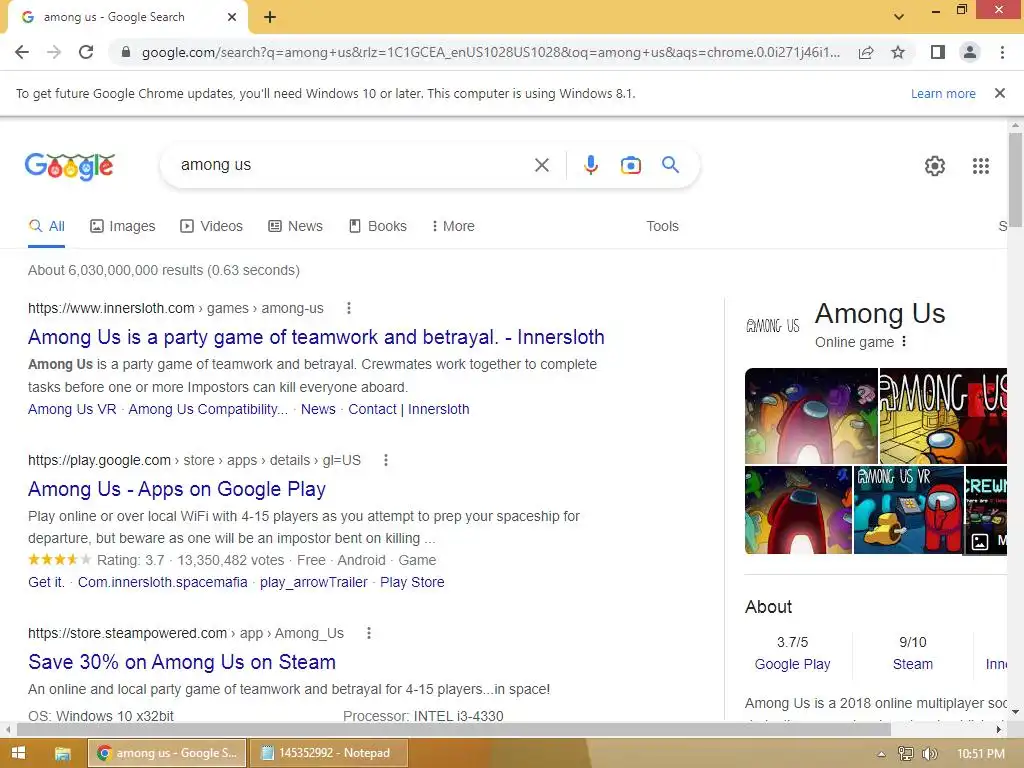Image resolution: width=1024 pixels, height=768 pixels.
Task: Open options for the play.google.com result
Action: coord(386,460)
